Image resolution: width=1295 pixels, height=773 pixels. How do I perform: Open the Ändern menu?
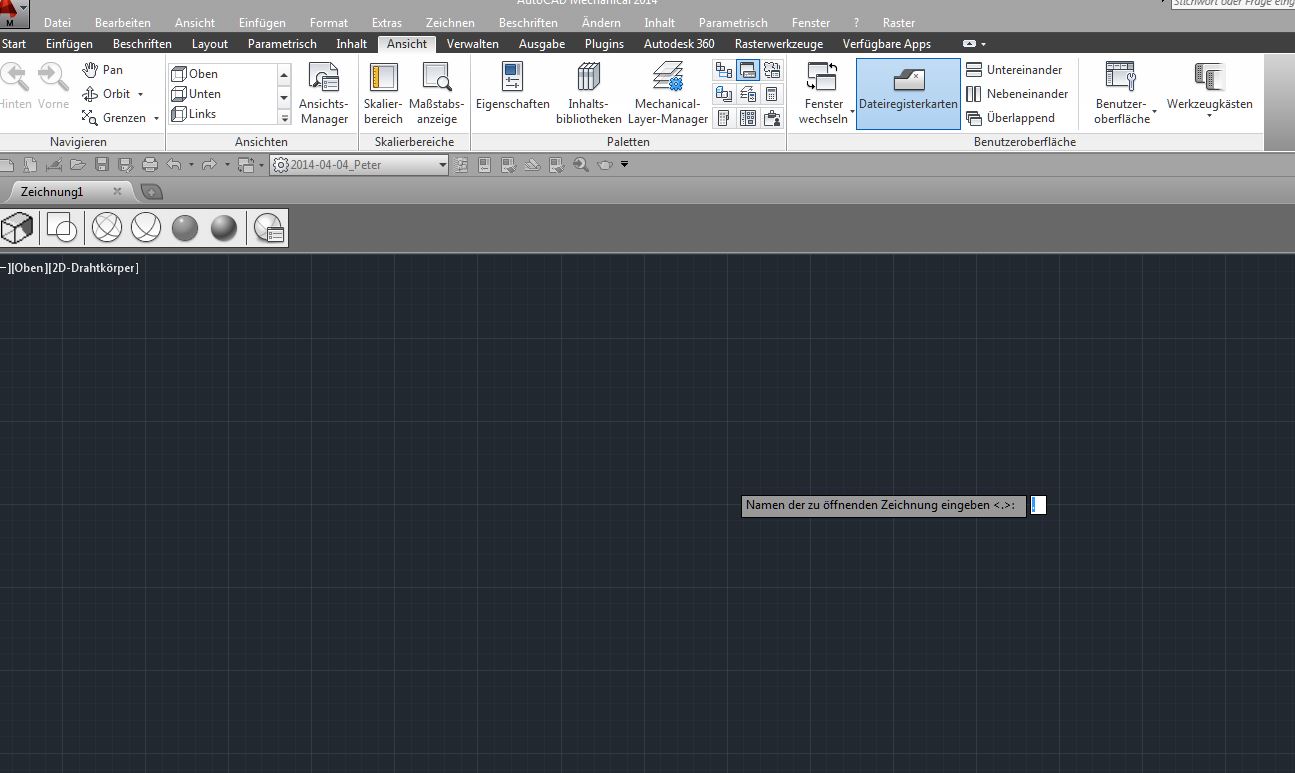[x=601, y=22]
